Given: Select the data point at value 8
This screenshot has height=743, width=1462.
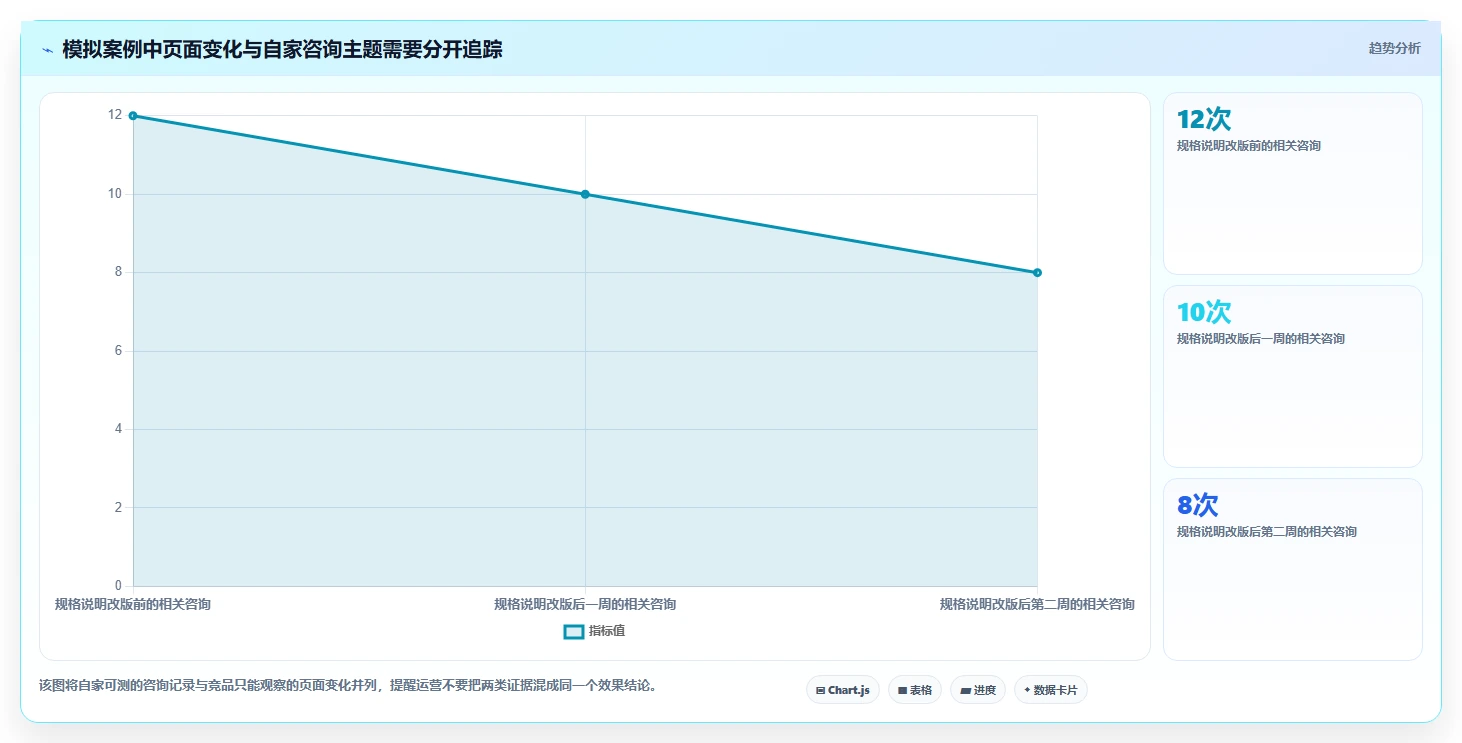Looking at the screenshot, I should [1037, 273].
